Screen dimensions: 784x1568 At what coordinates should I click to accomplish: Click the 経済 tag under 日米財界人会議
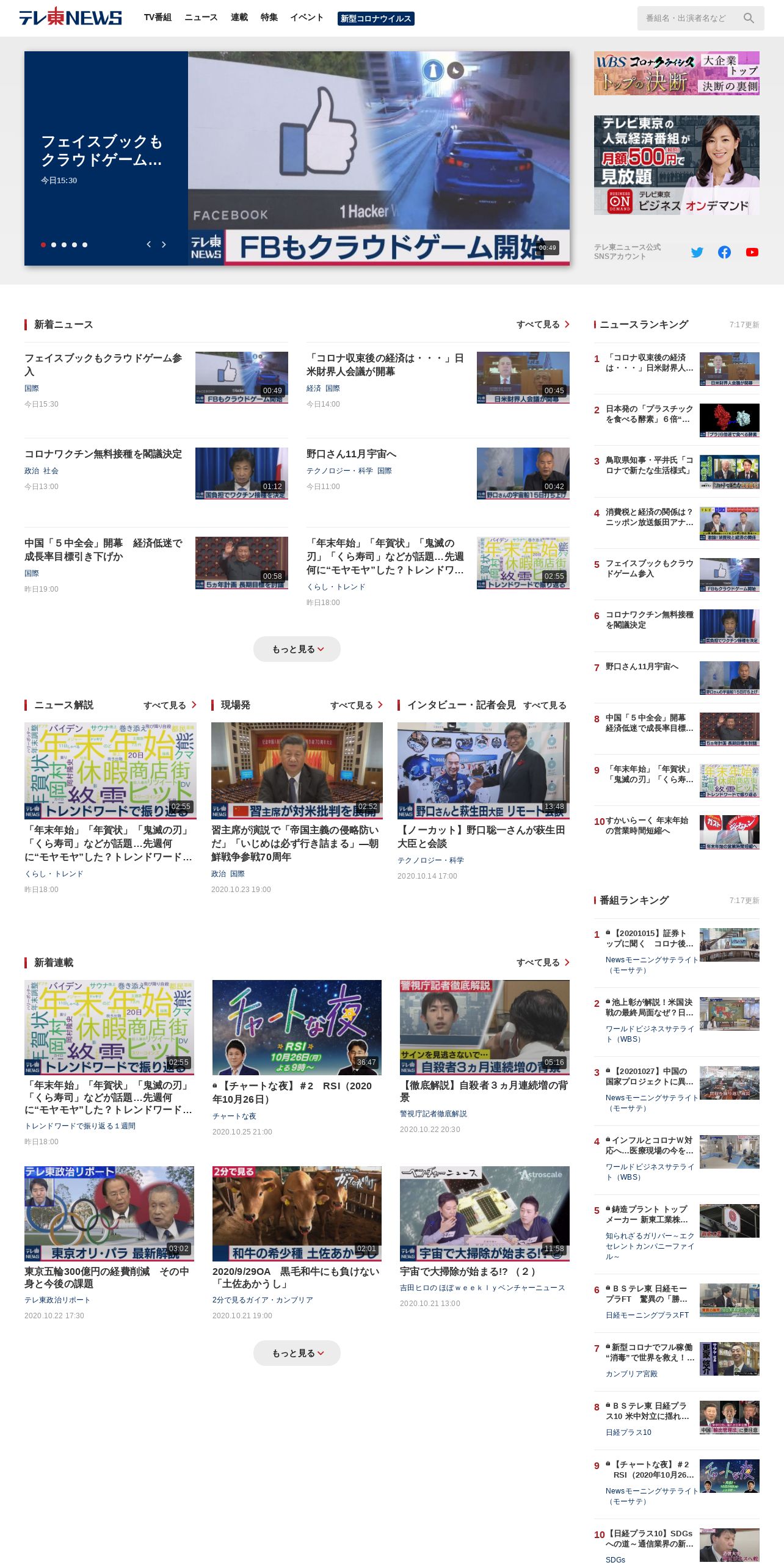[x=314, y=388]
